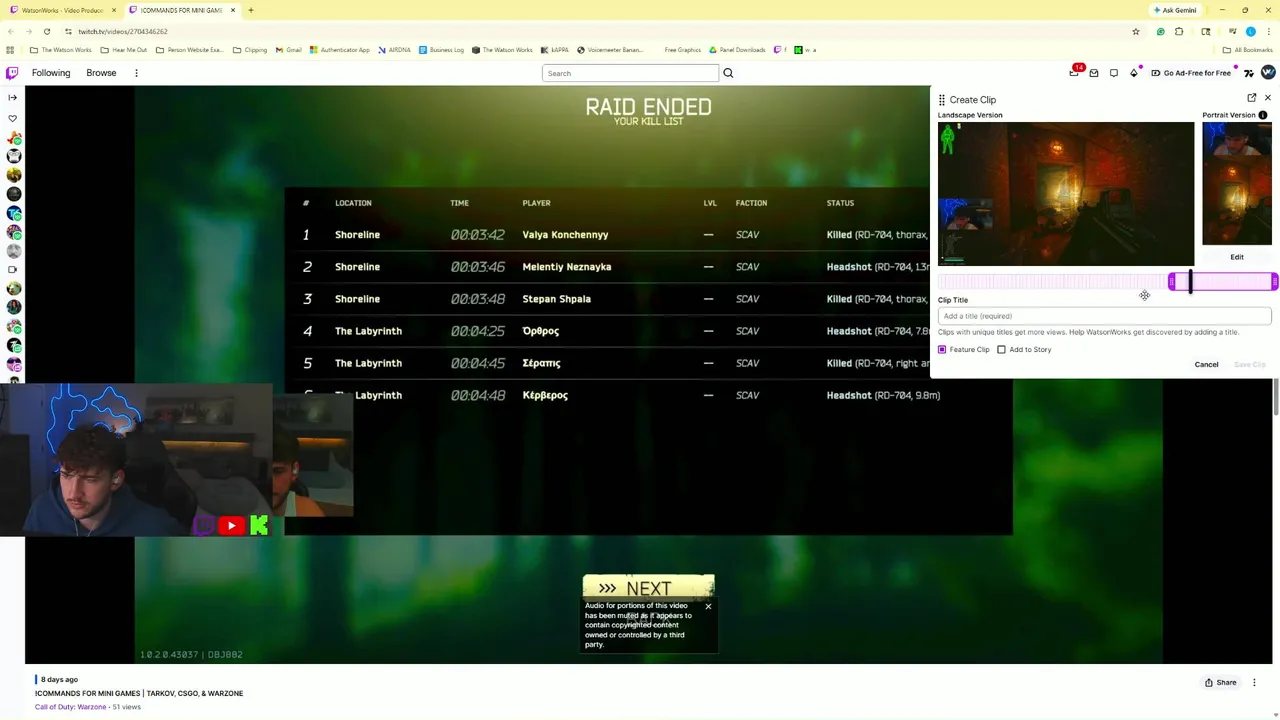The width and height of the screenshot is (1280, 720).
Task: Open the Voicemeeter Banana bookmark
Action: click(609, 50)
